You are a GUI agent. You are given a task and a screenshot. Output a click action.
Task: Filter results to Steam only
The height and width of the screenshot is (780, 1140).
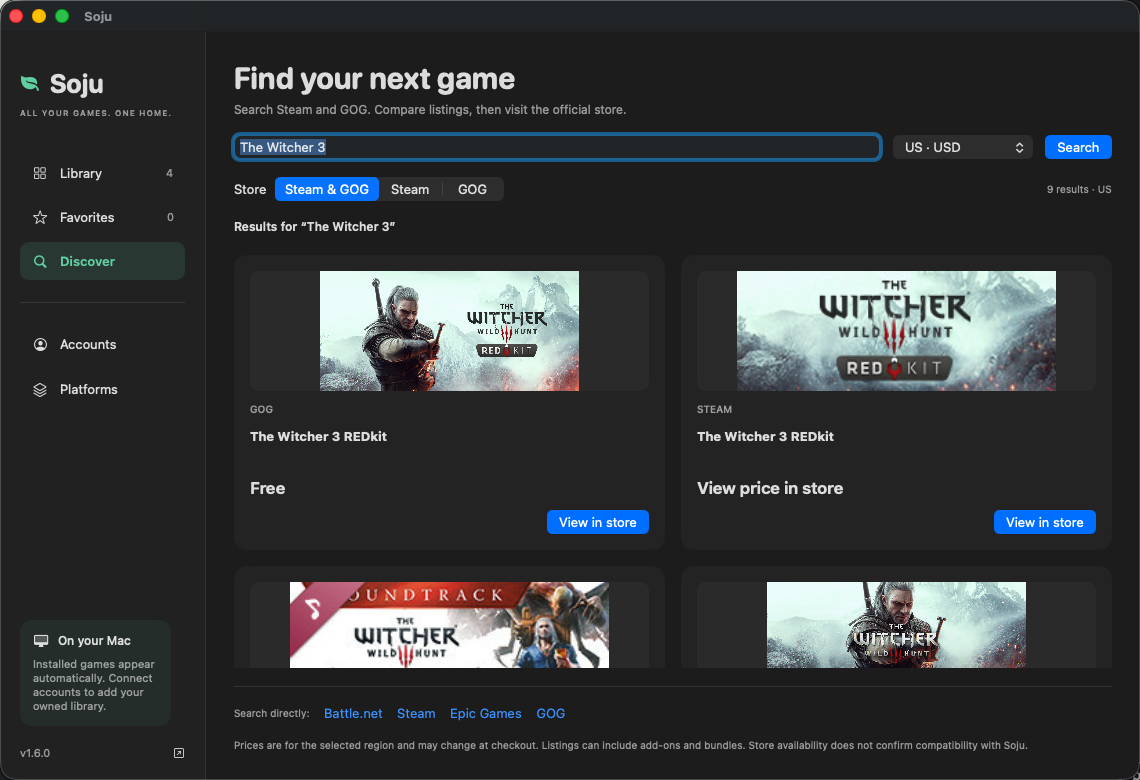click(410, 189)
